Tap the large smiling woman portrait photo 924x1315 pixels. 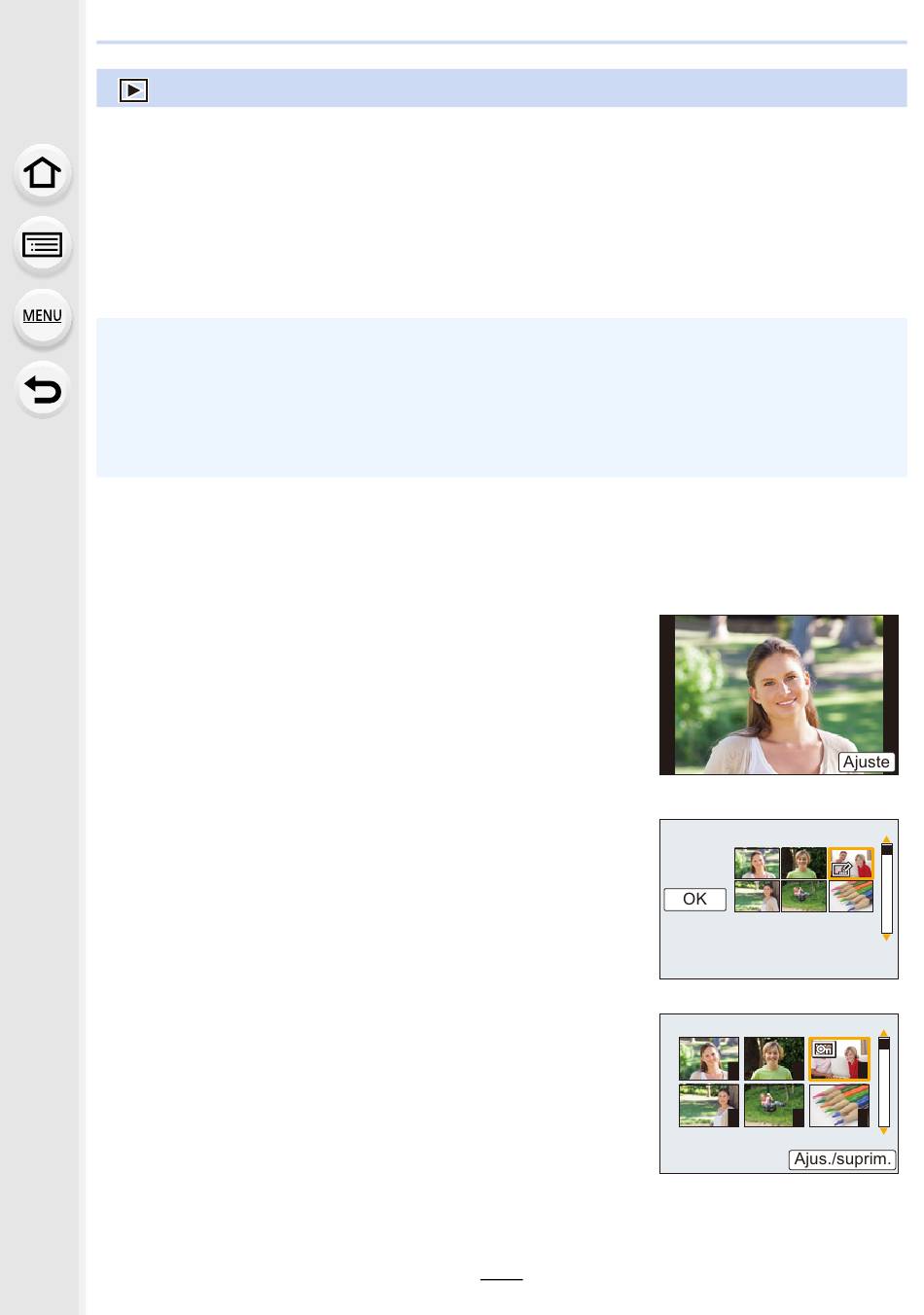(x=778, y=694)
